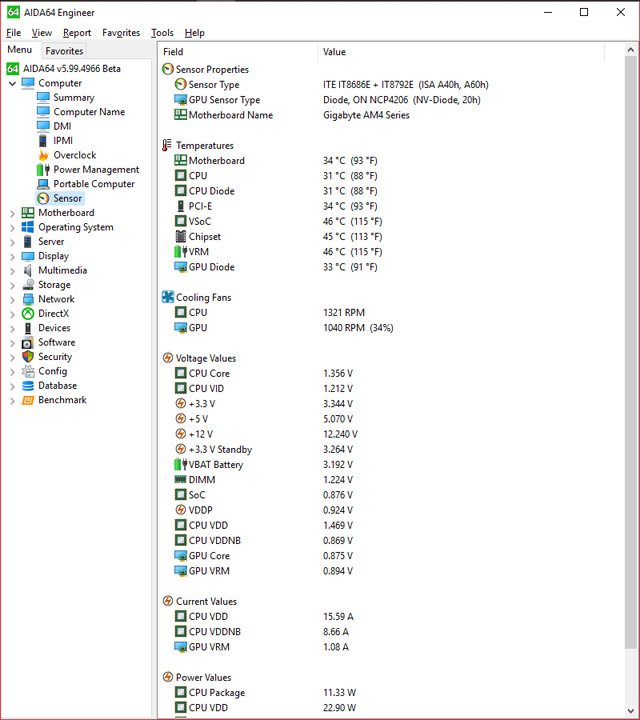
Task: Click the Multimedia speaker icon
Action: (x=28, y=270)
